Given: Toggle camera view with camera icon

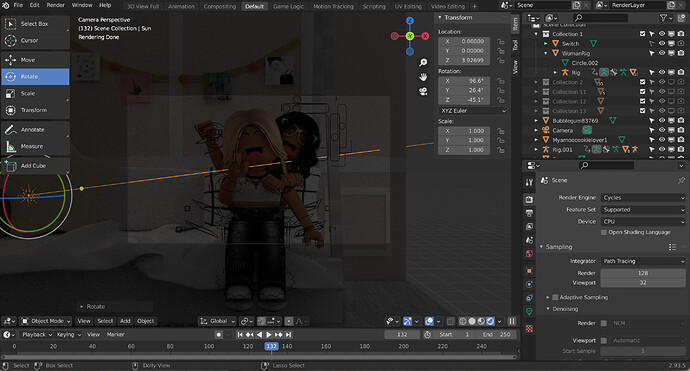Looking at the screenshot, I should click(x=423, y=92).
